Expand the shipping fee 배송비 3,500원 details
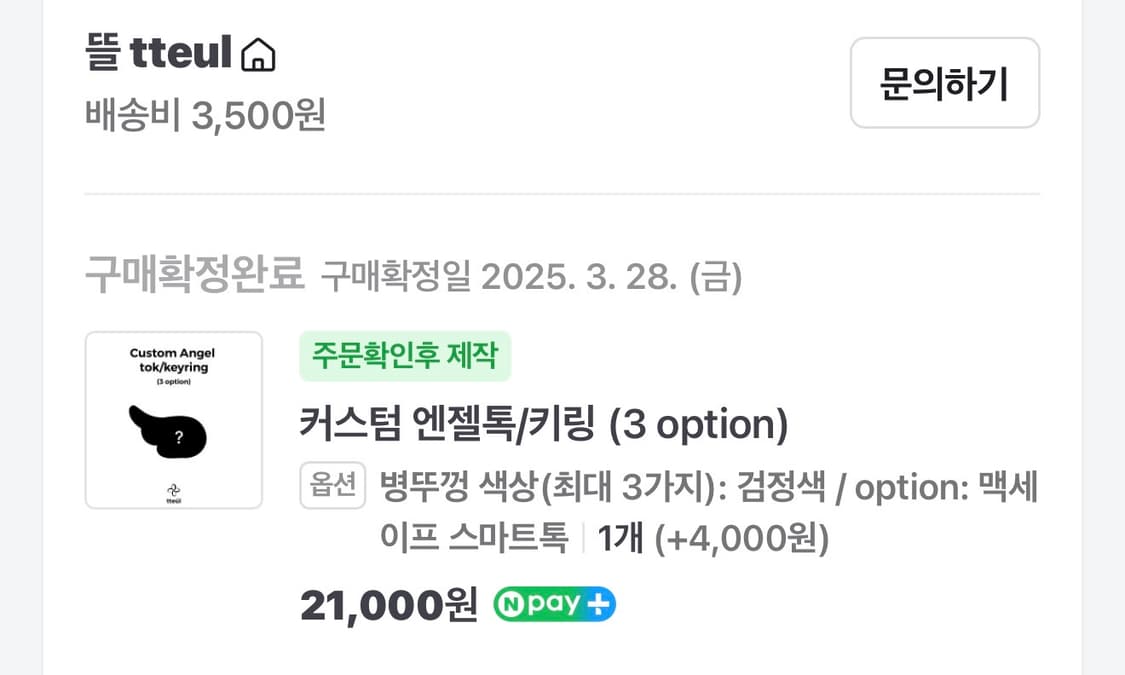The height and width of the screenshot is (675, 1125). (204, 117)
